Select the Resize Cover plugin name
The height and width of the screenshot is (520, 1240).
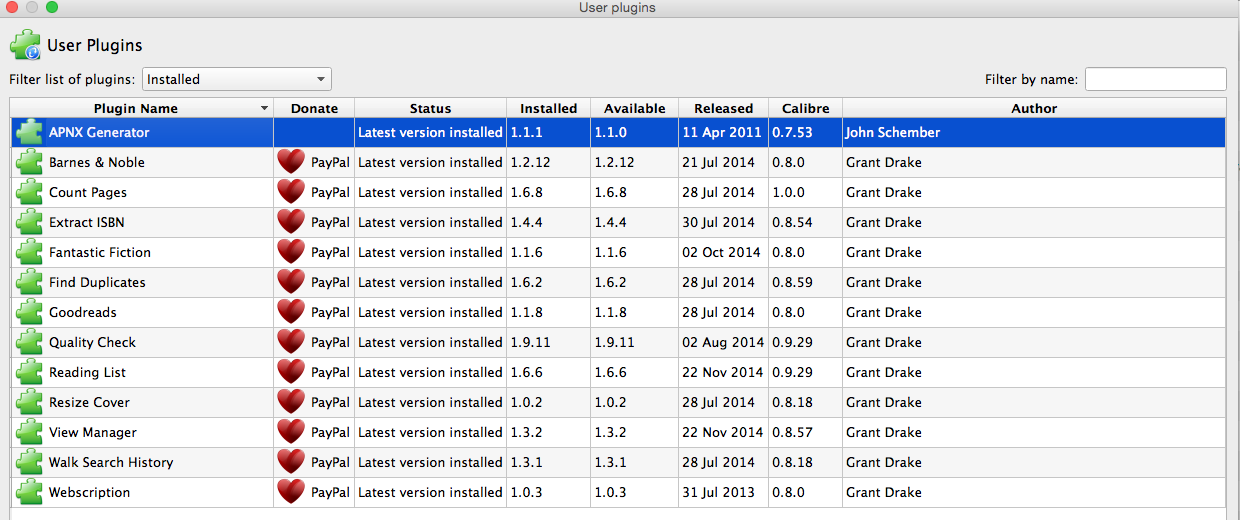[89, 402]
